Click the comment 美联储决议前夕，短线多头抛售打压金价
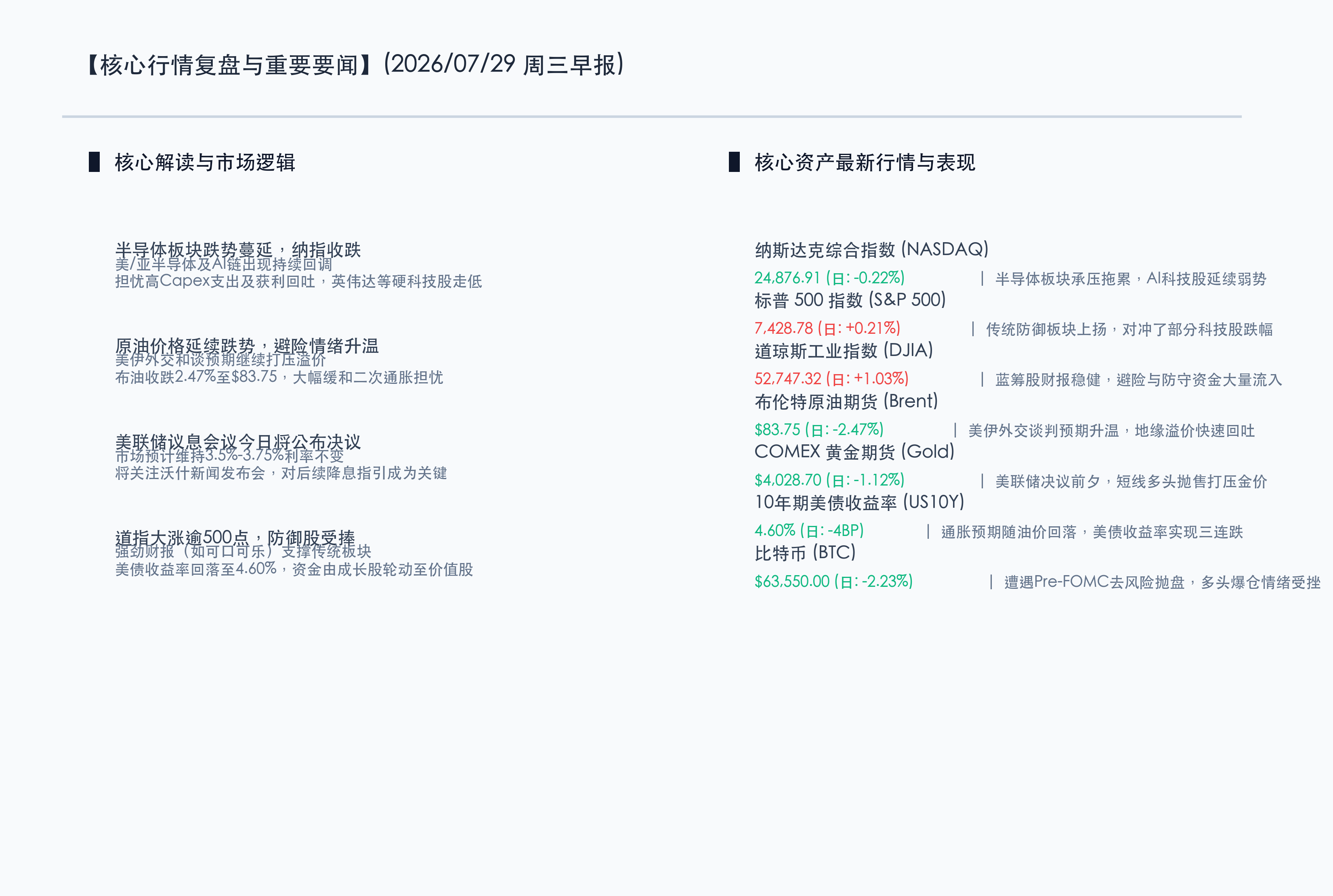 click(x=1131, y=482)
